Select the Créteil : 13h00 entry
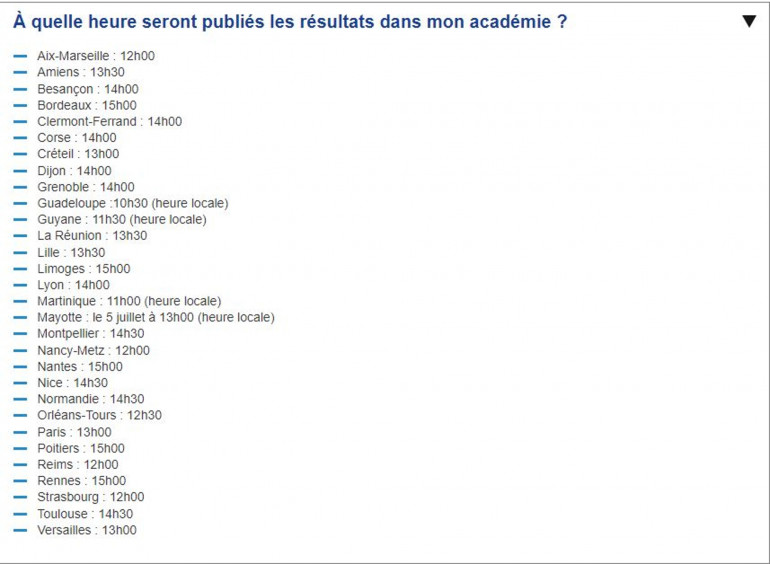Viewport: 770px width, 564px height. [x=78, y=154]
